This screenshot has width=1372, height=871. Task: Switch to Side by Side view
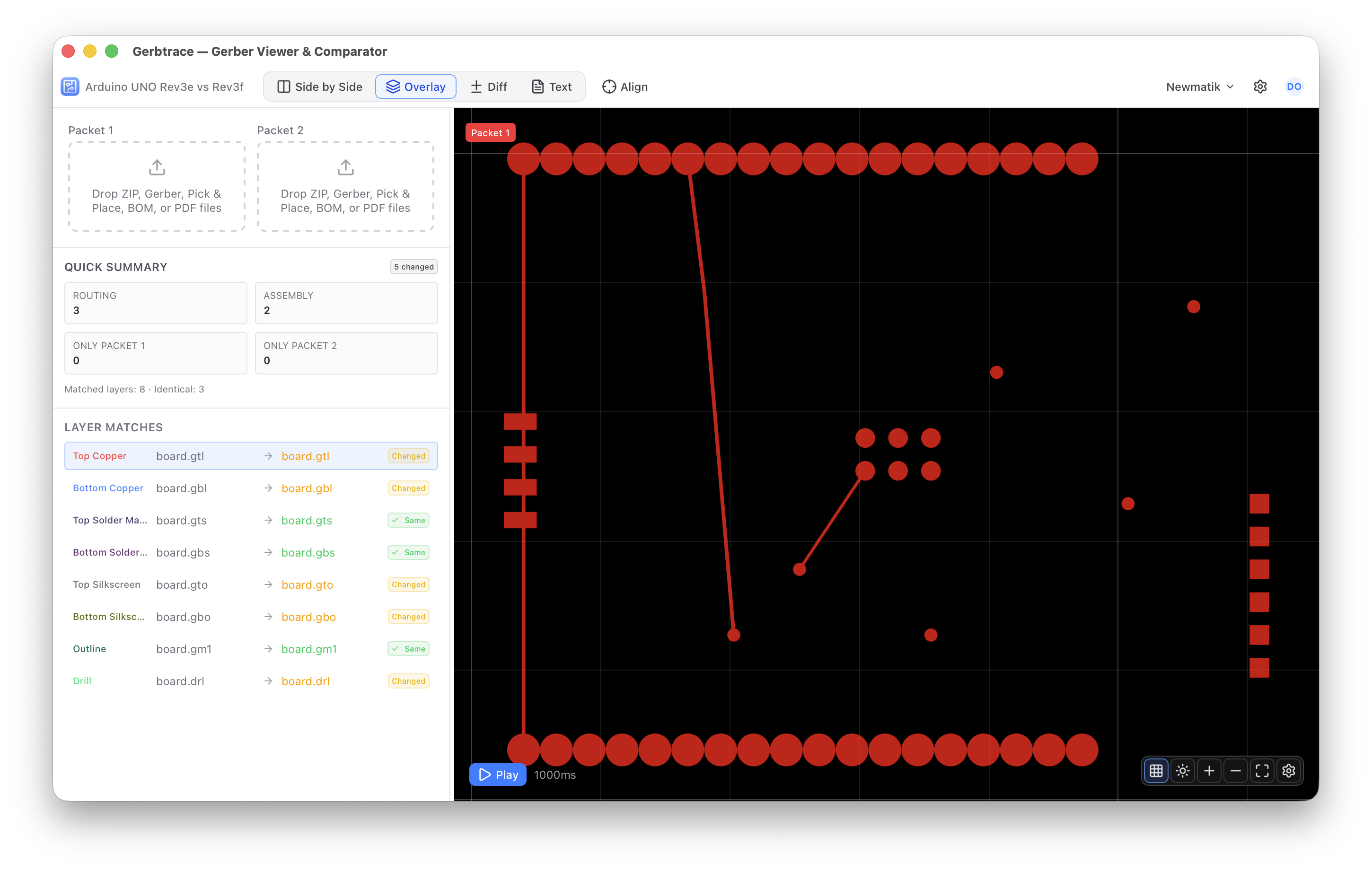pyautogui.click(x=320, y=87)
